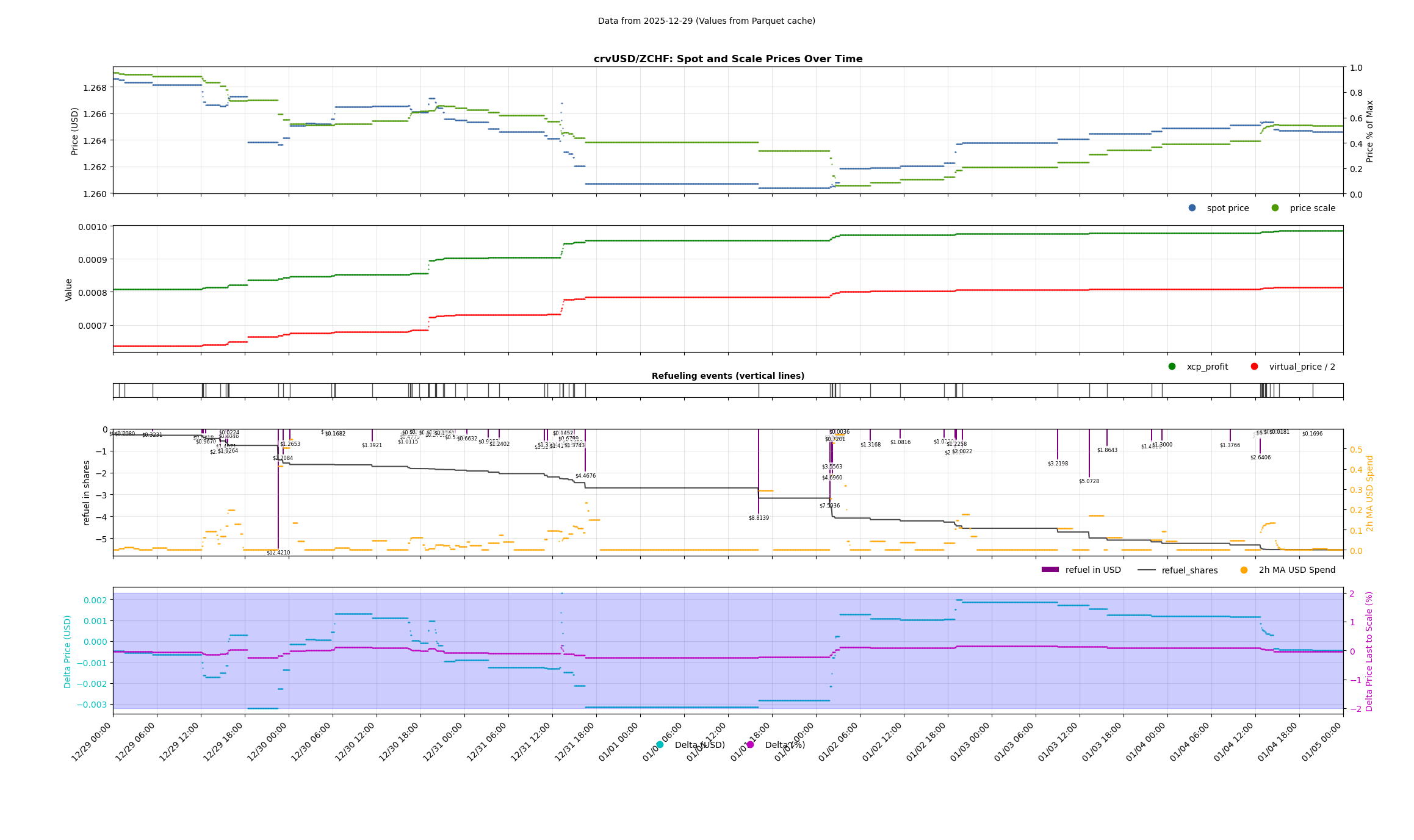Click the spot price blue legend marker
The image size is (1414, 840).
click(x=1192, y=208)
